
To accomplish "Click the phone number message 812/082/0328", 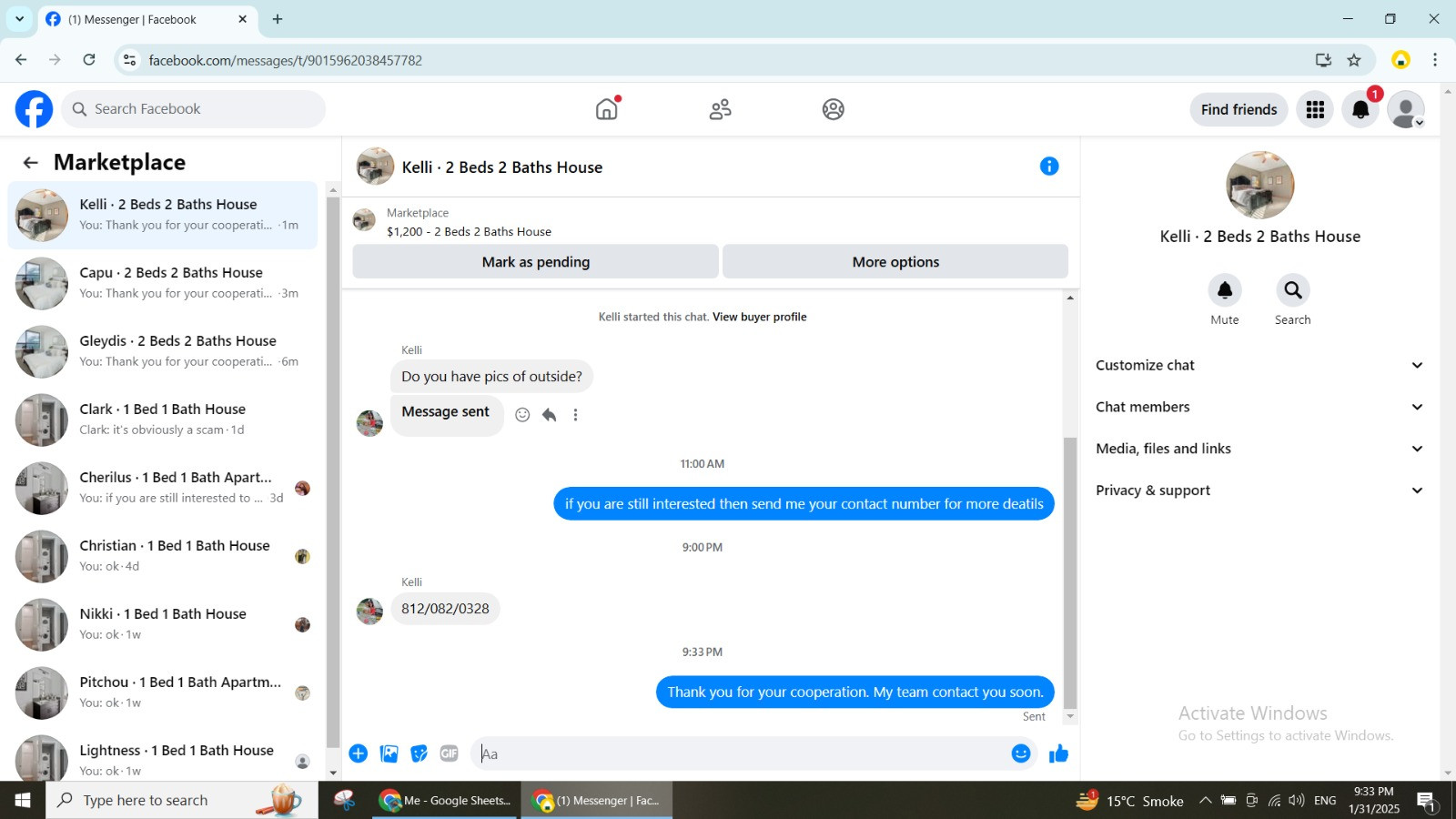I will pyautogui.click(x=445, y=609).
